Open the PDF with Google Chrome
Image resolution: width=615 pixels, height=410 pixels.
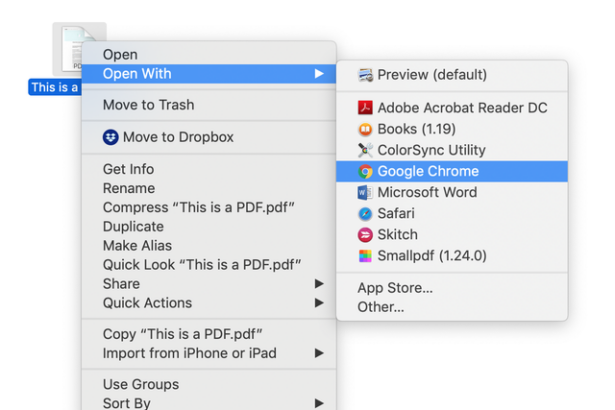(x=452, y=171)
